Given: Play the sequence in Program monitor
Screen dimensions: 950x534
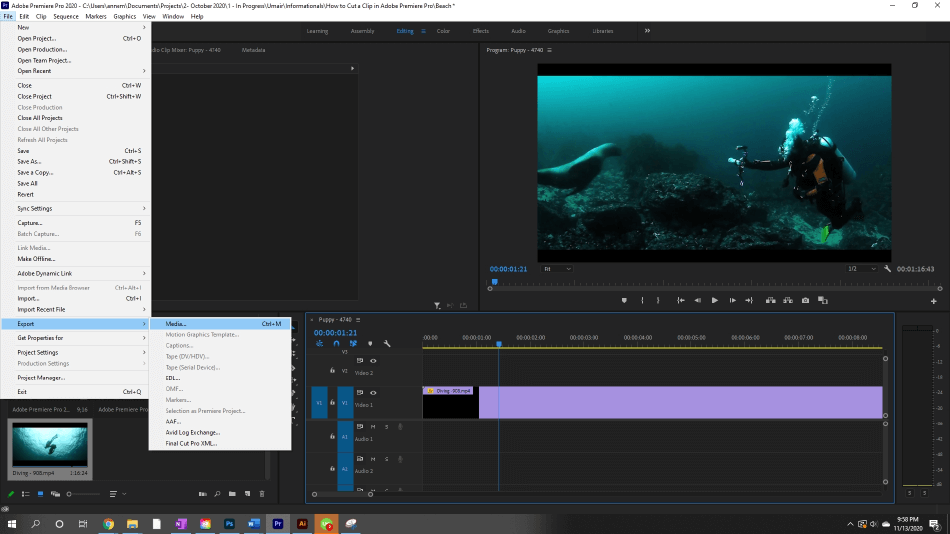Looking at the screenshot, I should (x=715, y=300).
